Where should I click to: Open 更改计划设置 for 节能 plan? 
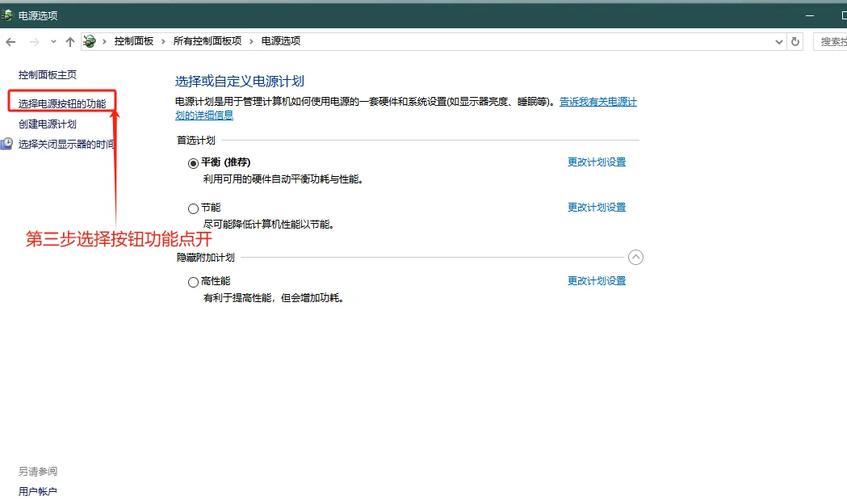596,207
